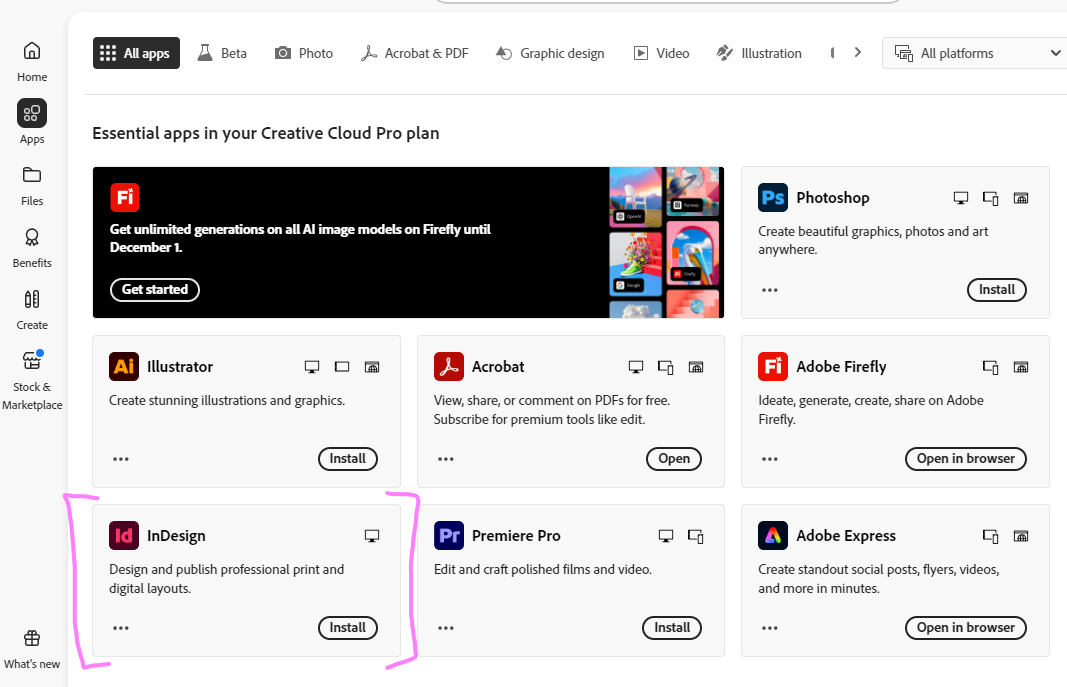Open more options for Adobe Firefly
The height and width of the screenshot is (687, 1067).
click(770, 459)
